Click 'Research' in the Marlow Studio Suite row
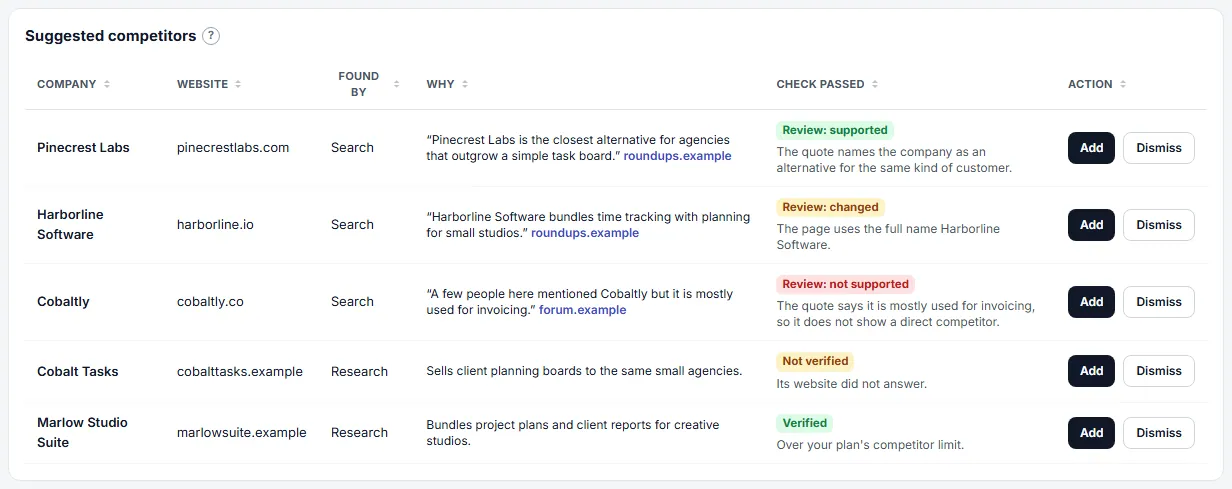1232x489 pixels. (x=359, y=433)
